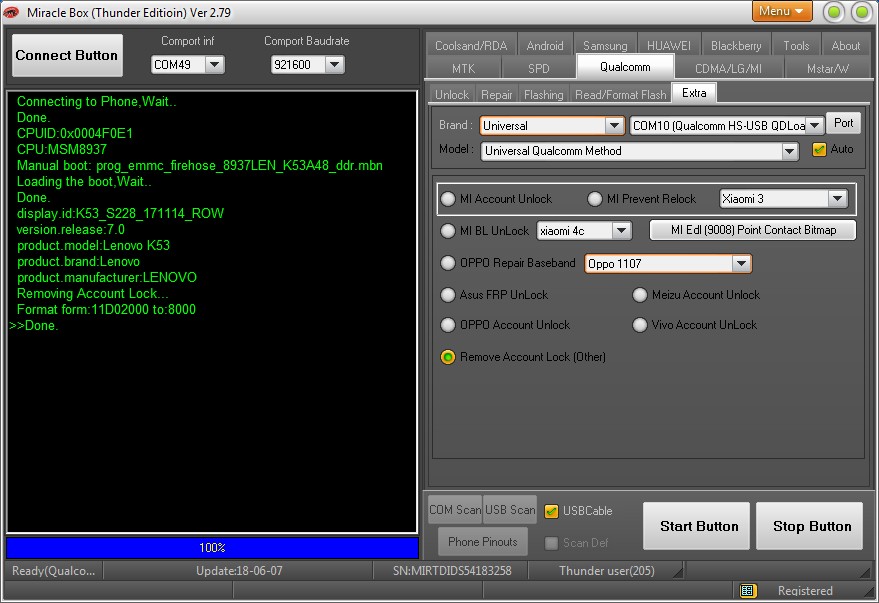879x603 pixels.
Task: Switch to the HUAWEI tab
Action: 669,45
